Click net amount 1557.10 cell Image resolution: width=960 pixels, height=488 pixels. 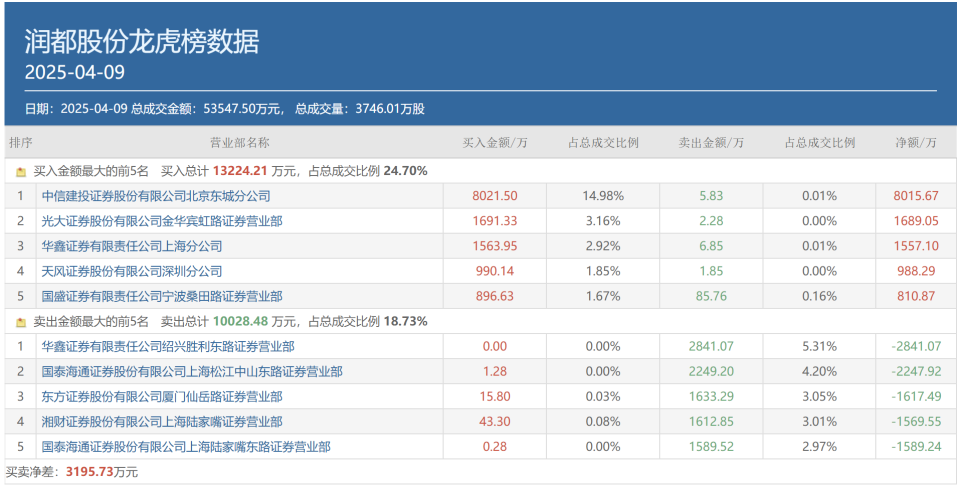(x=916, y=247)
